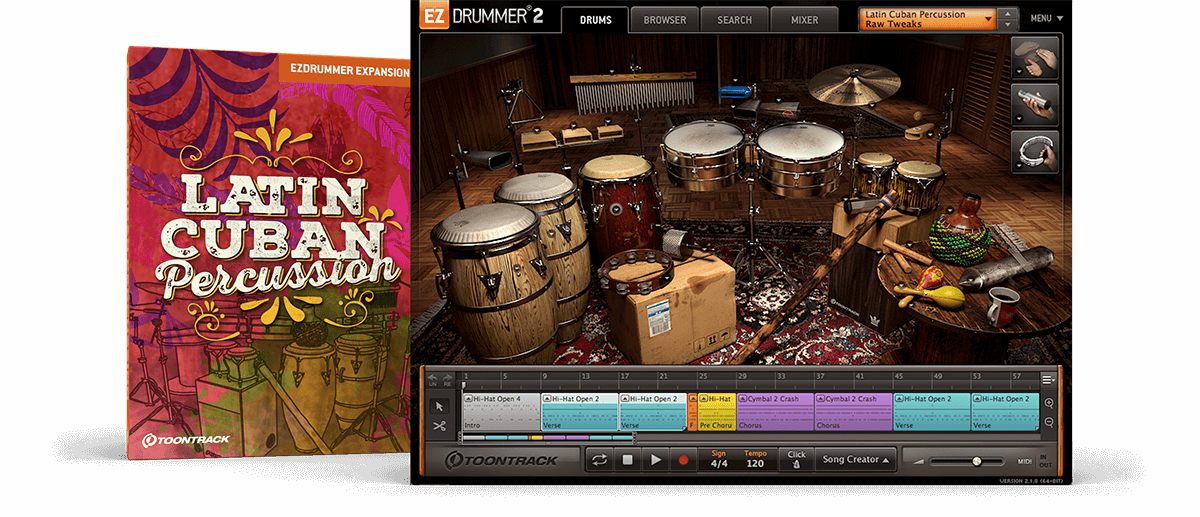Switch to the BROWSER tab

tap(664, 19)
